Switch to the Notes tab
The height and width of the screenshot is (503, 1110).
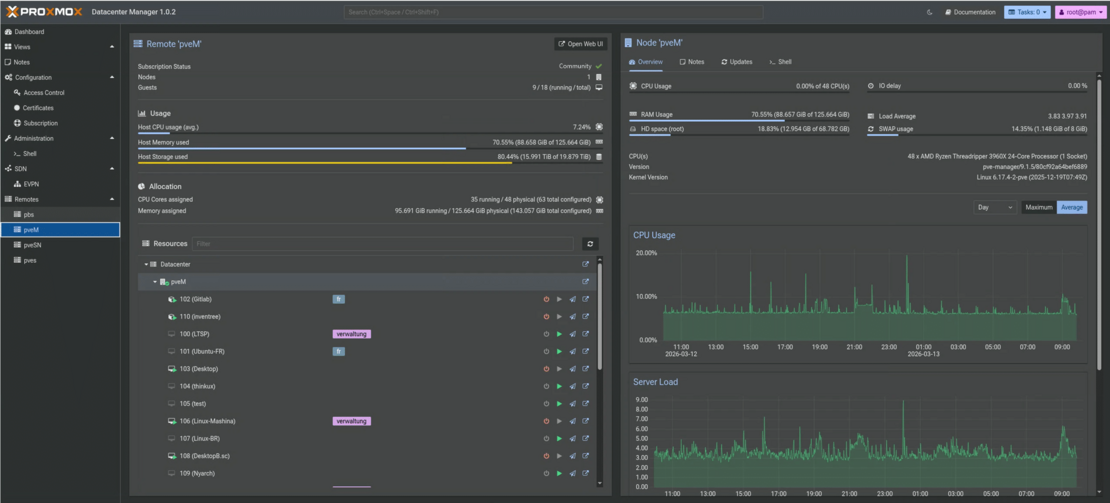pos(692,62)
